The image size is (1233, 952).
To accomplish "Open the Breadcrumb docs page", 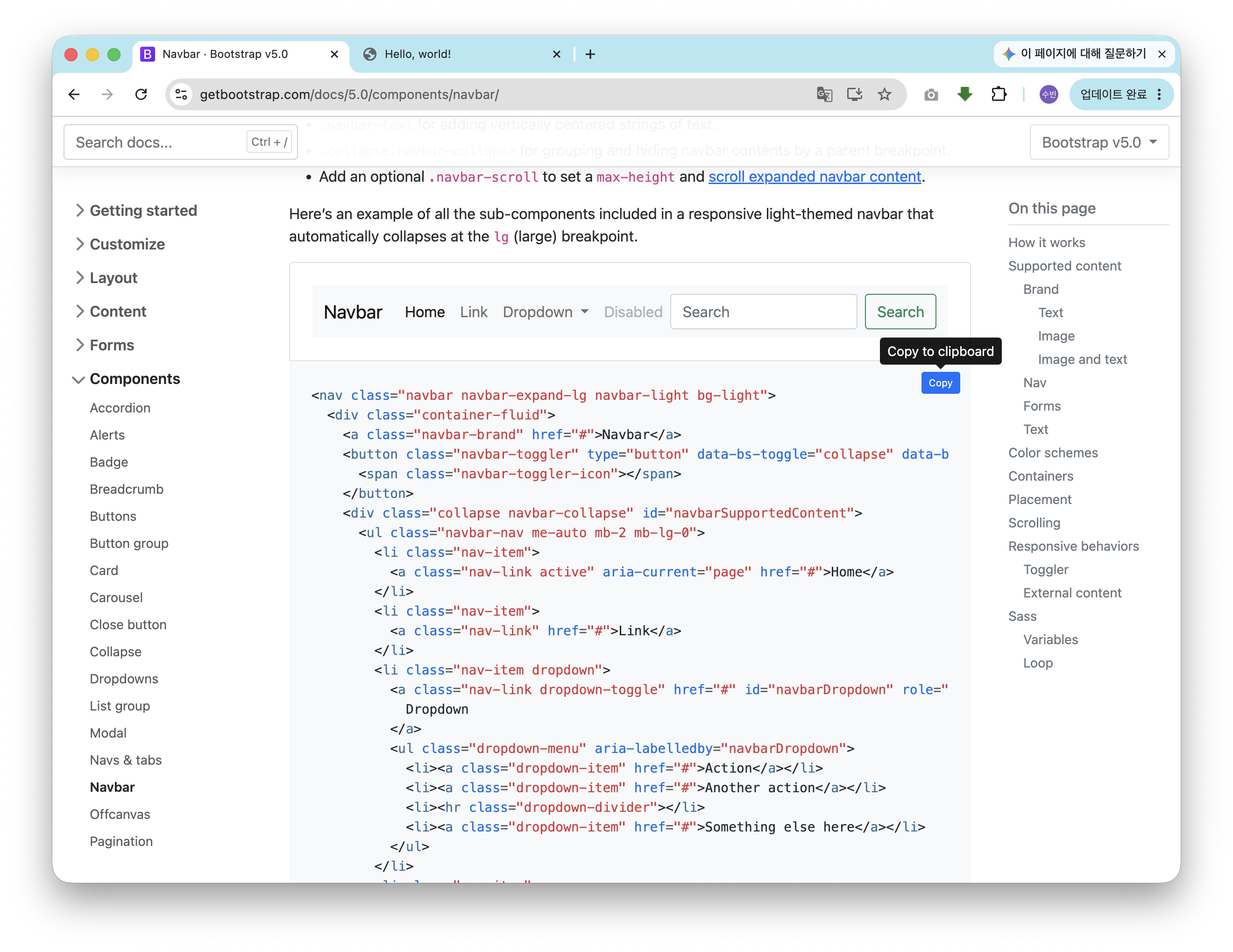I will click(x=127, y=489).
